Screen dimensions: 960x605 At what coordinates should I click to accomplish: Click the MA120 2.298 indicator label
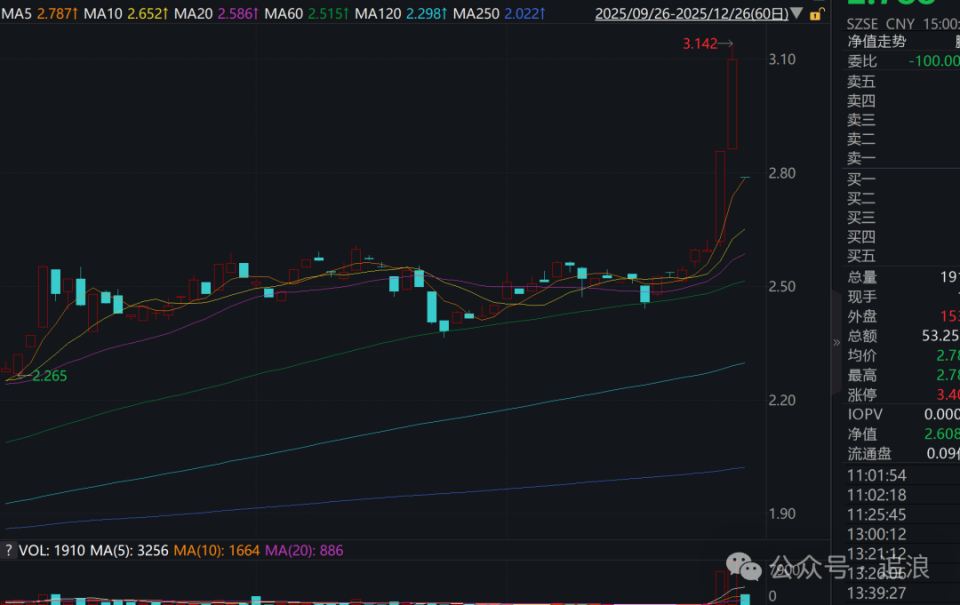(x=401, y=13)
